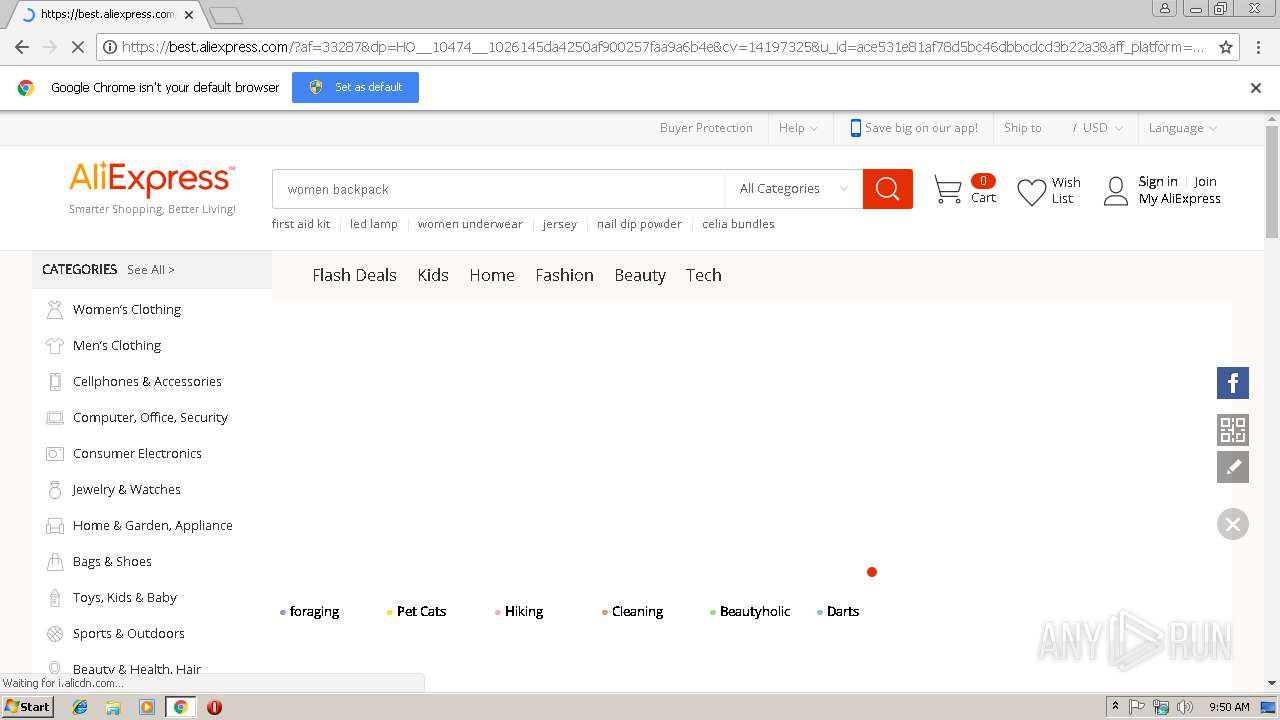Viewport: 1280px width, 720px height.
Task: Open the Fashion tab
Action: click(564, 275)
